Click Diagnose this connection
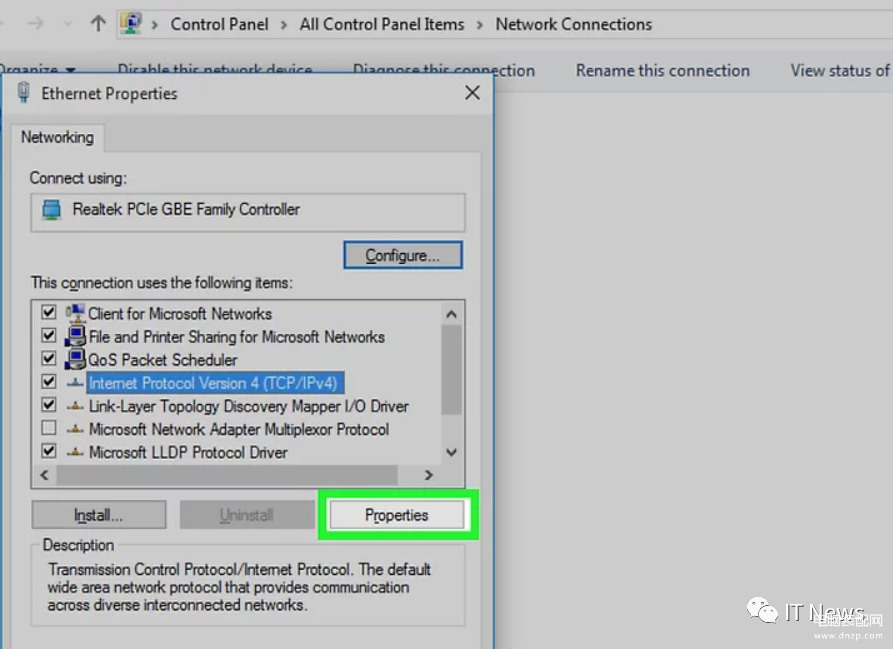Viewport: 893px width, 649px height. pos(444,71)
